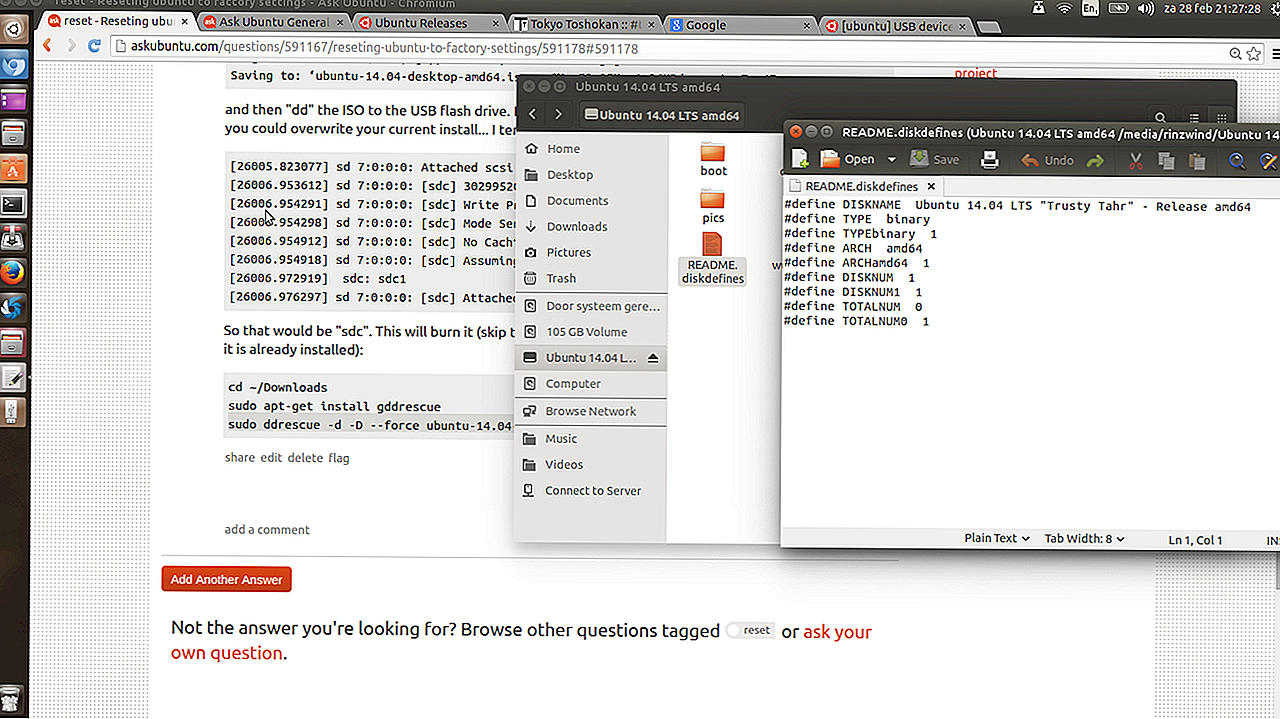
Task: Eject the Ubuntu 14.04 volume
Action: coord(653,358)
